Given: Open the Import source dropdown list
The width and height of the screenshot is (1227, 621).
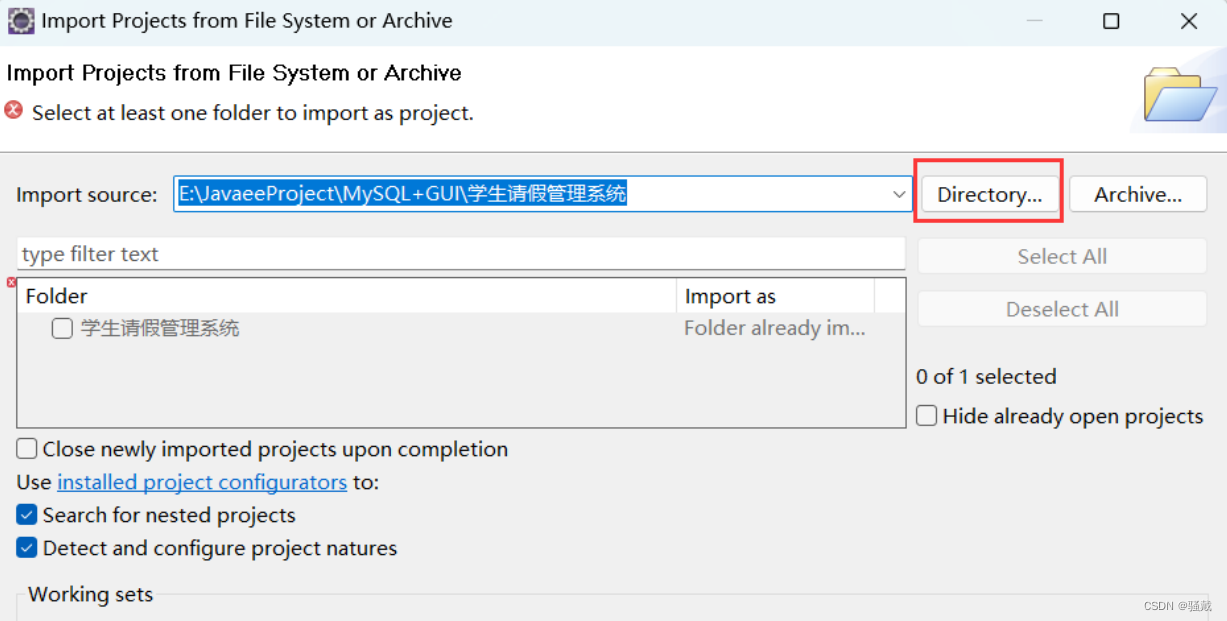Looking at the screenshot, I should pyautogui.click(x=898, y=194).
